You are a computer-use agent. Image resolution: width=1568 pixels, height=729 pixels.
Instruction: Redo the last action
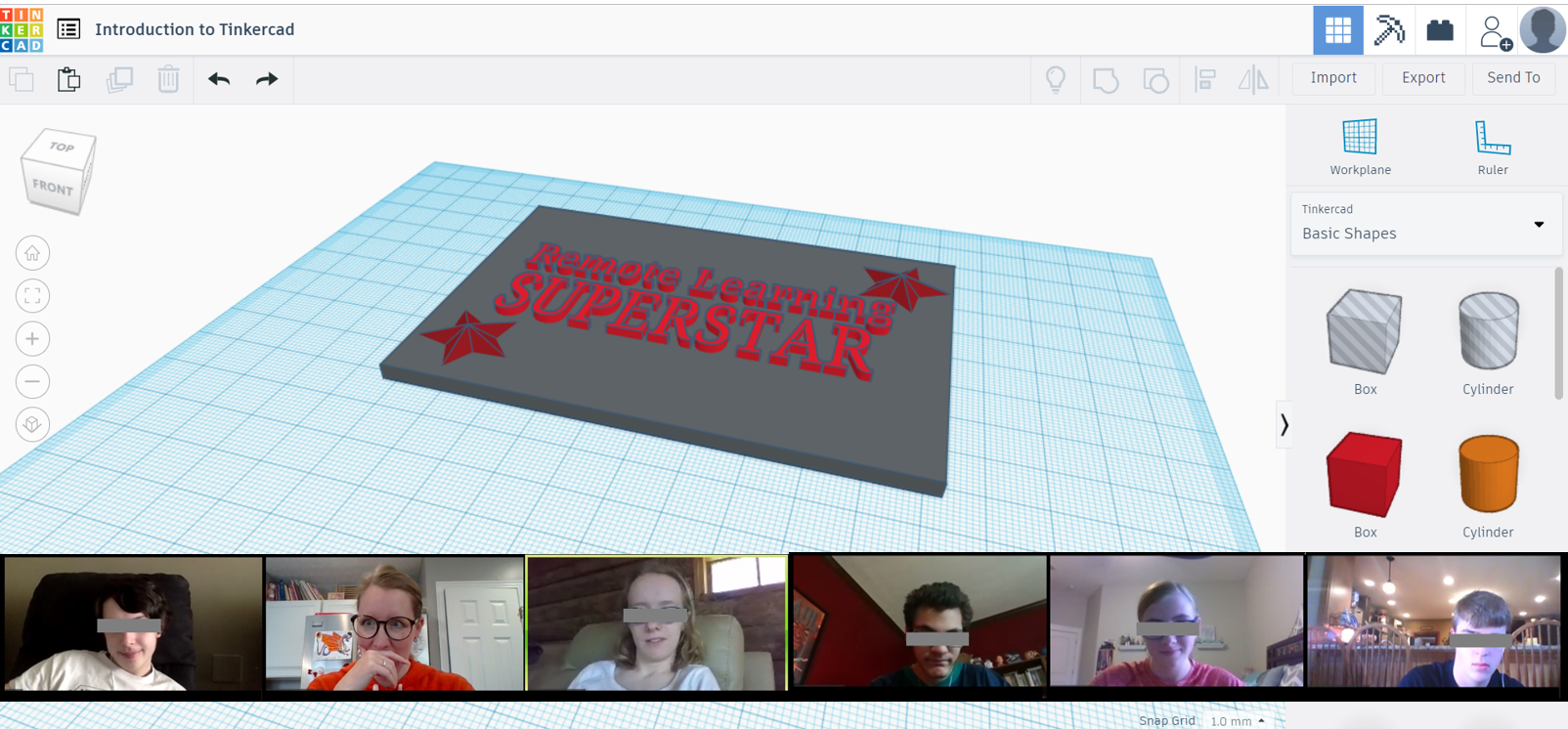tap(267, 79)
